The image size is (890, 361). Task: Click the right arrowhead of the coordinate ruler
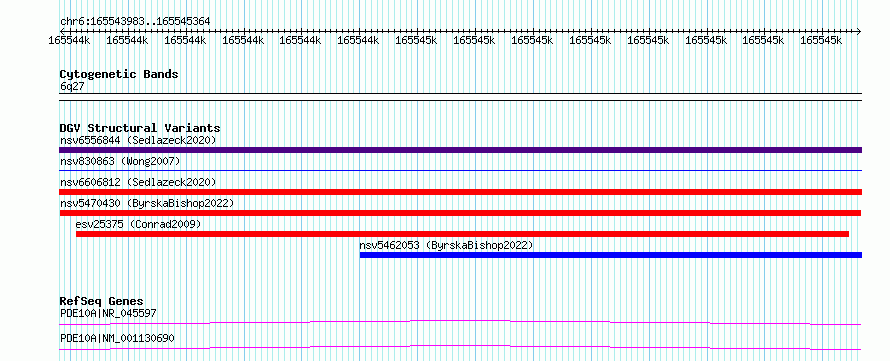pos(859,31)
